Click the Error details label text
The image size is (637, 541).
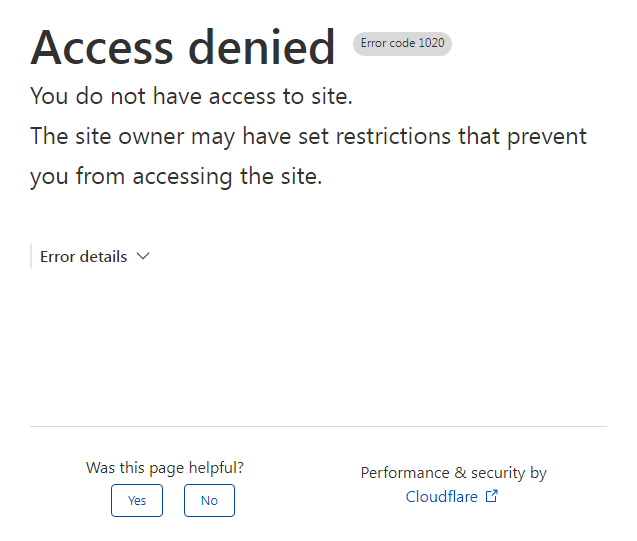(84, 257)
